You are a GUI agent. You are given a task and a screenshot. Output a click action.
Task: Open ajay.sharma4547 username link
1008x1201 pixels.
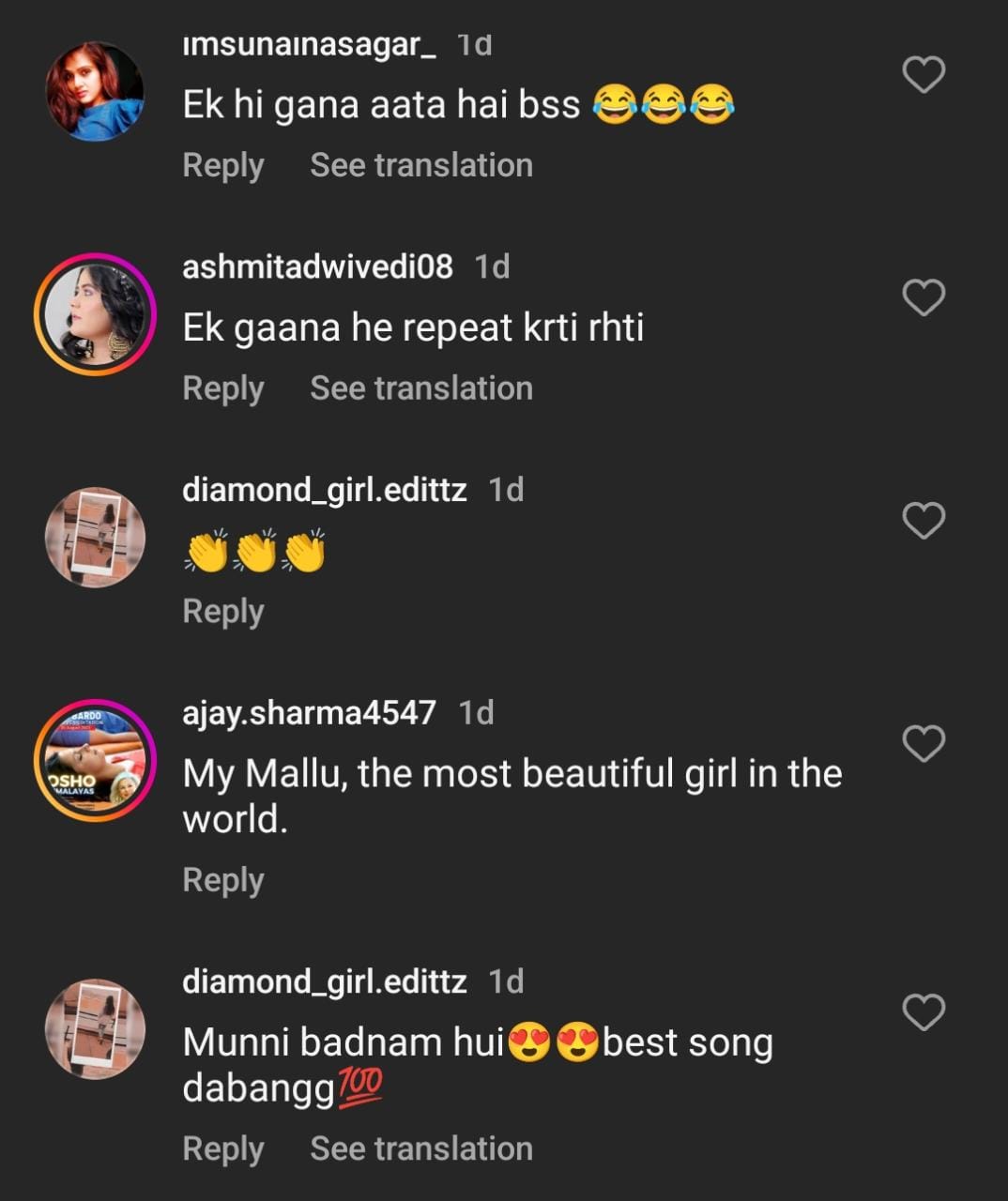coord(309,713)
